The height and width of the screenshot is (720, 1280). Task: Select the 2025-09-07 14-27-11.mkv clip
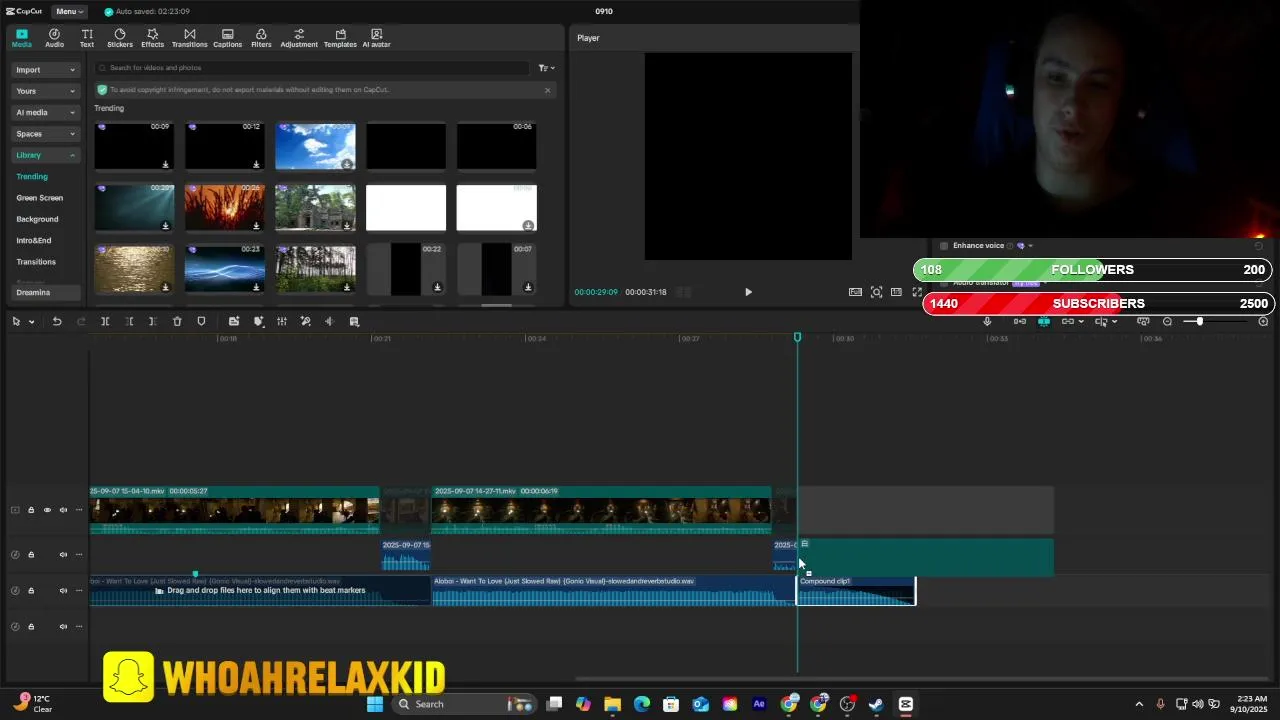[601, 510]
